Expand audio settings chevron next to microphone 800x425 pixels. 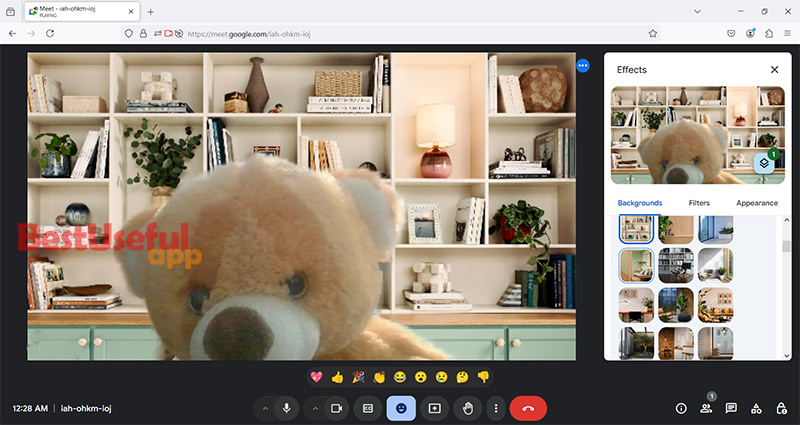point(265,408)
